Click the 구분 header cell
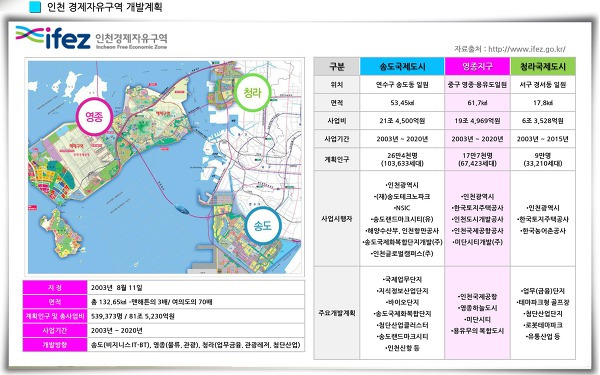600x375 pixels. pyautogui.click(x=337, y=67)
